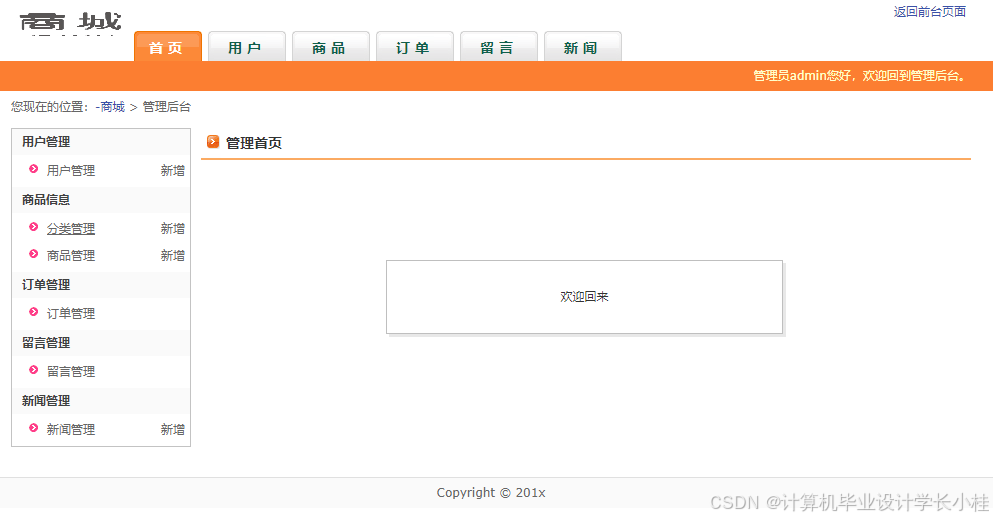Screen dimensions: 993x520
Task: Click the 管理后台 breadcrumb text
Action: (x=167, y=106)
